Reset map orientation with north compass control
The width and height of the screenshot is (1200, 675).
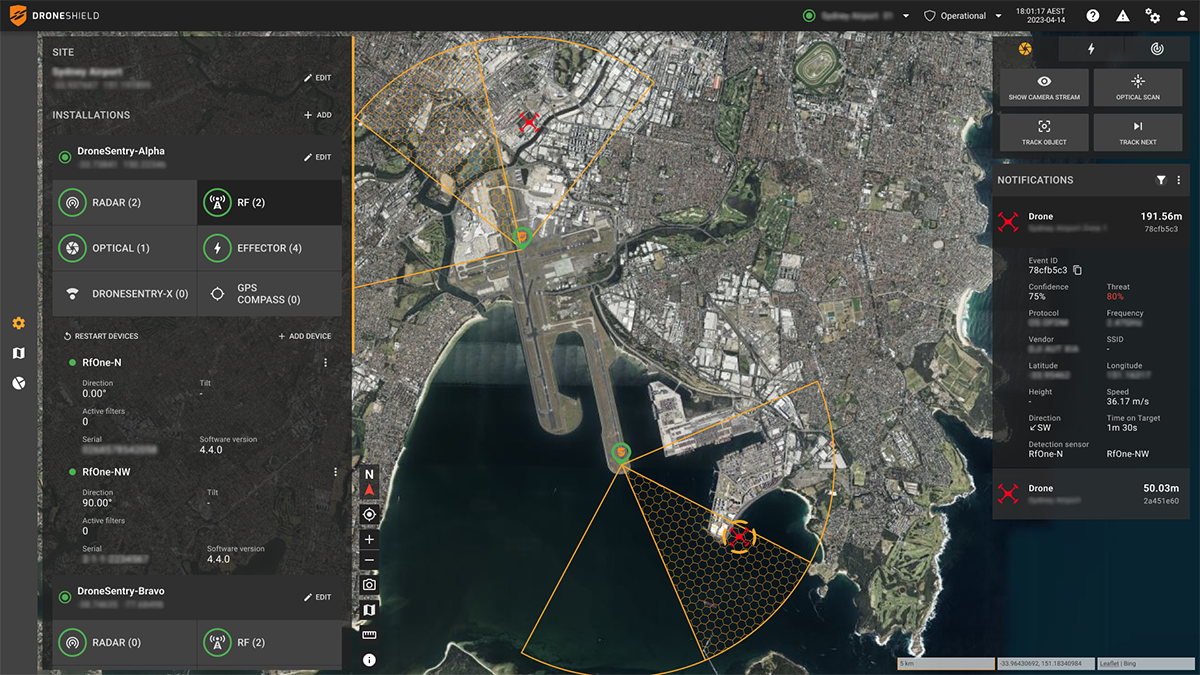point(369,482)
